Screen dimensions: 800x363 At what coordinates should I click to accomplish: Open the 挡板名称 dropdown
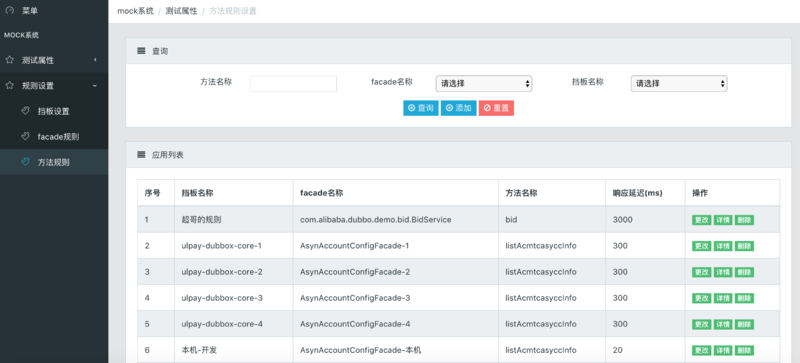679,84
